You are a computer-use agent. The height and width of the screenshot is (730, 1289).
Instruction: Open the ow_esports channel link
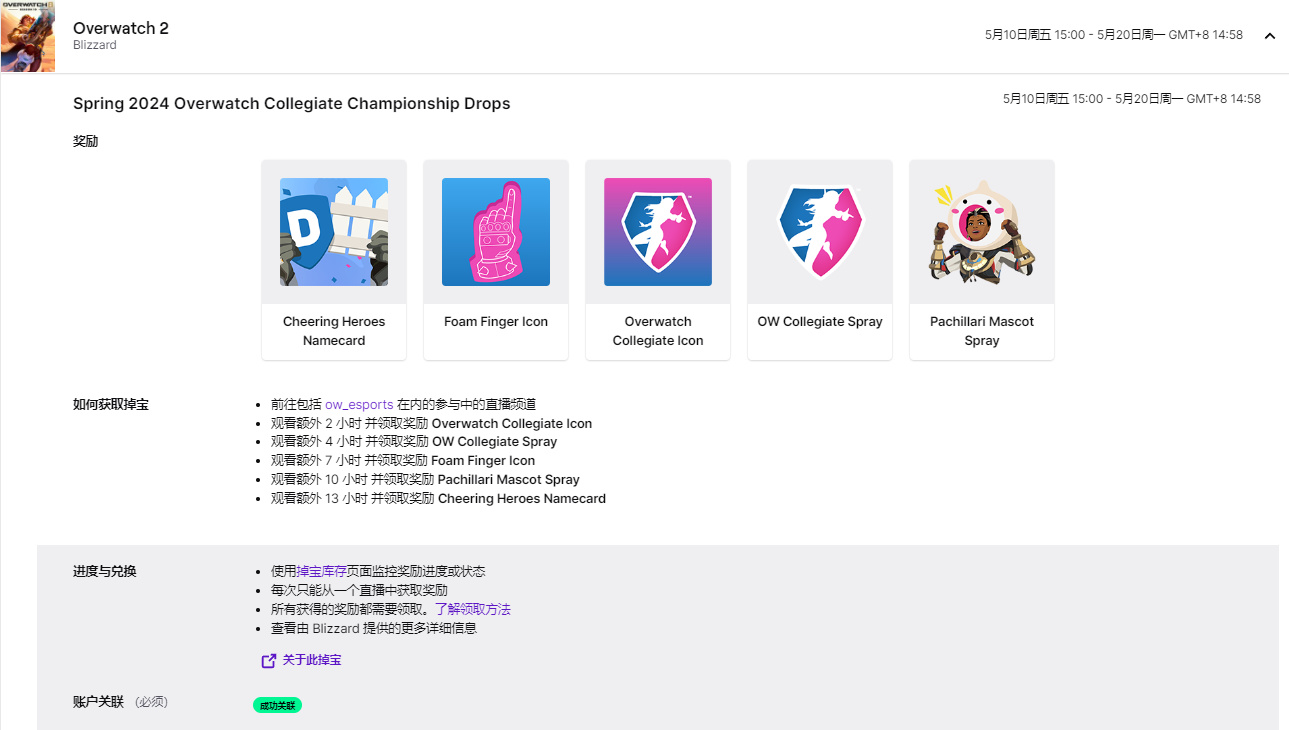(359, 404)
